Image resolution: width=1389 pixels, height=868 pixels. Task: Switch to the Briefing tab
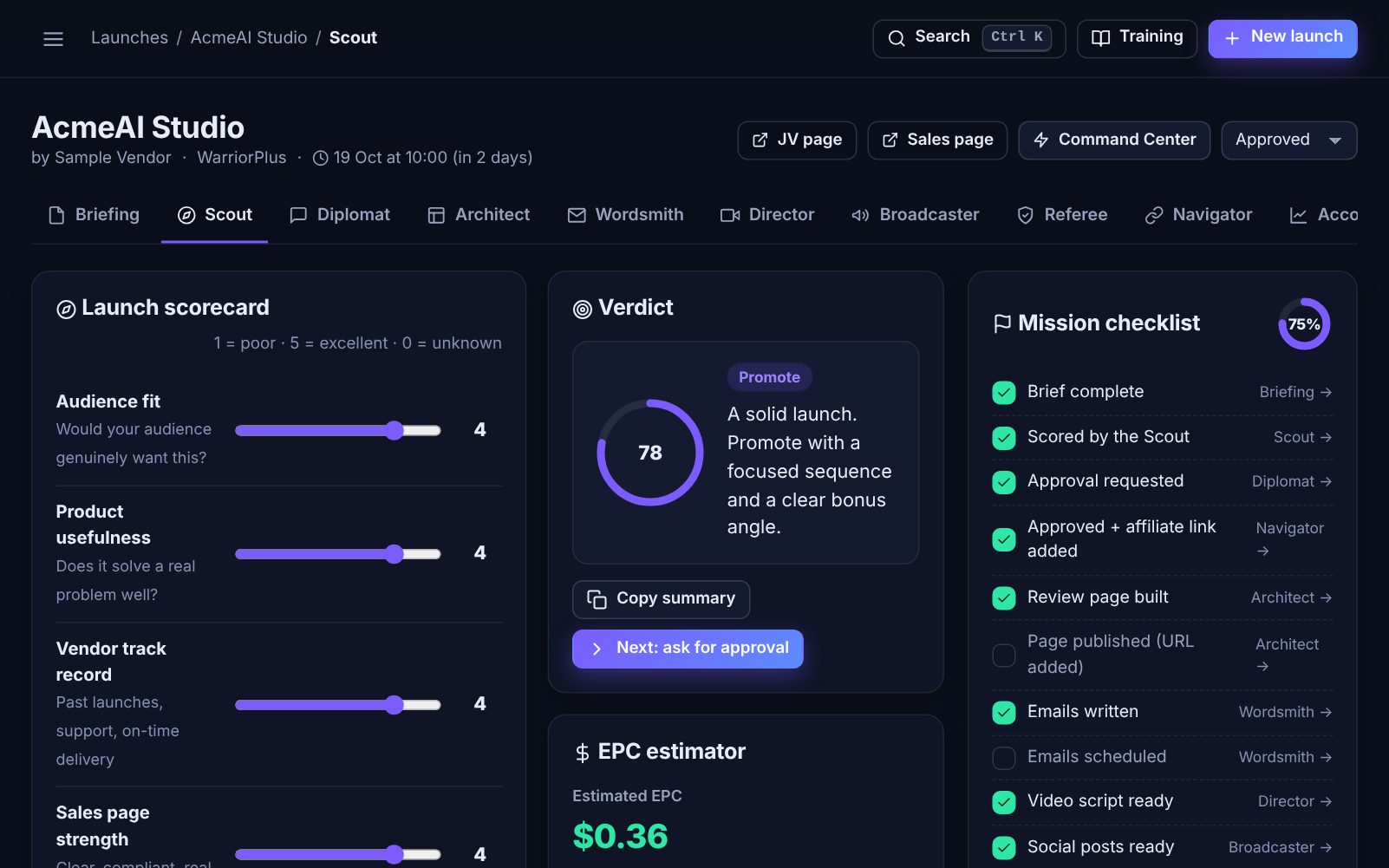[x=95, y=215]
